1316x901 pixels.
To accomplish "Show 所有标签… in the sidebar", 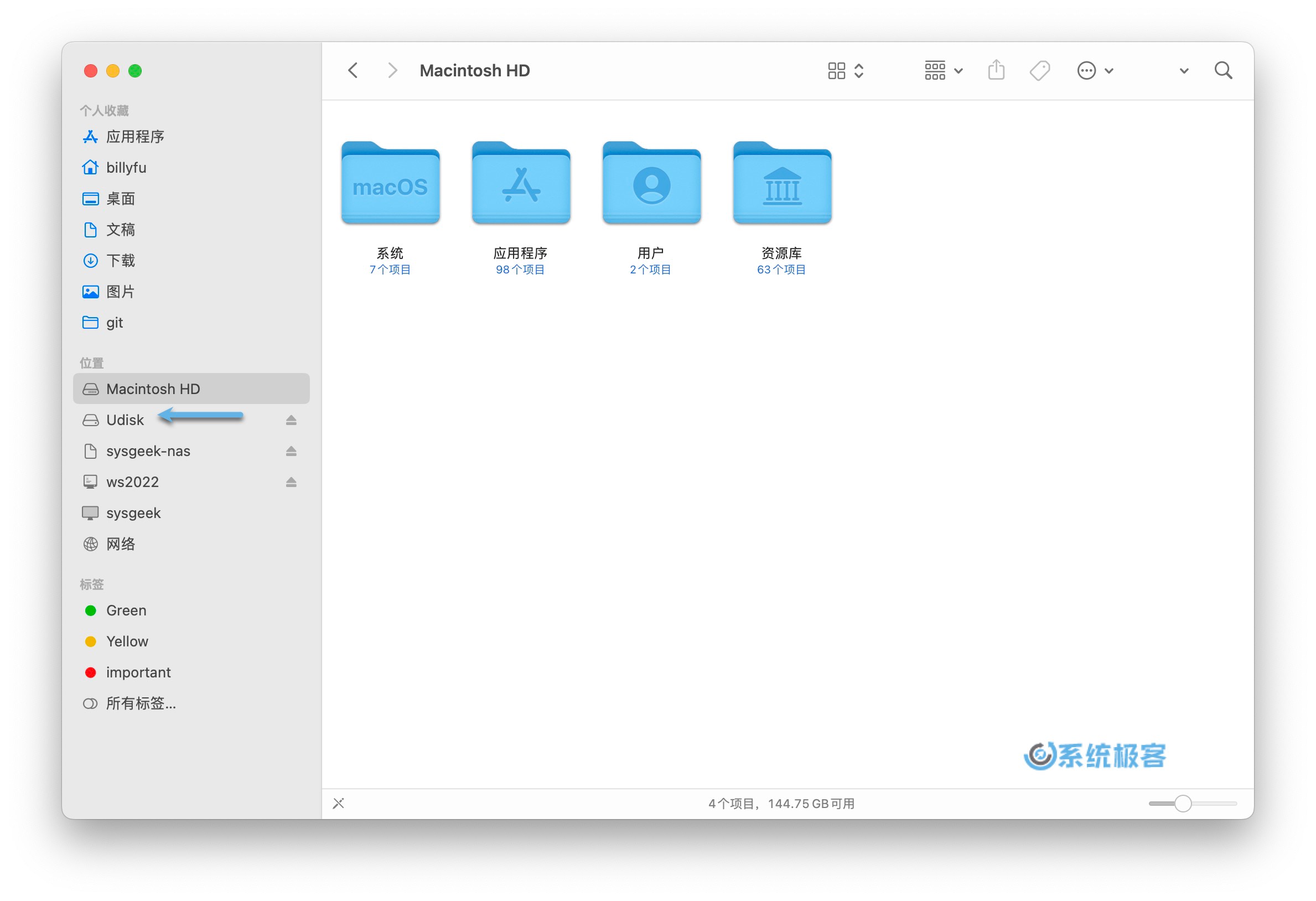I will click(x=191, y=703).
